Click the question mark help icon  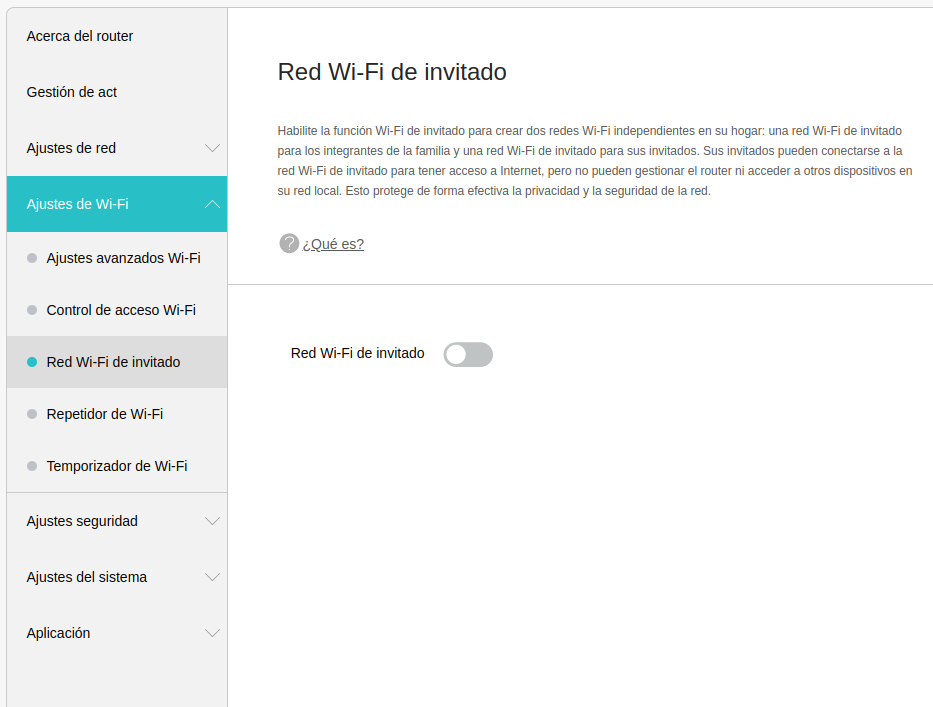[289, 243]
